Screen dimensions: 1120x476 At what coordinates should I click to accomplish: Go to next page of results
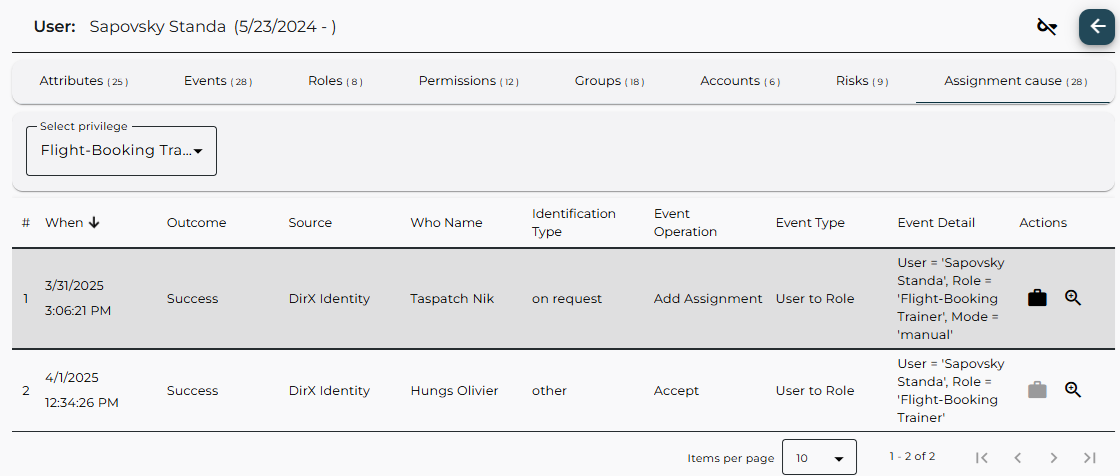tap(1053, 457)
